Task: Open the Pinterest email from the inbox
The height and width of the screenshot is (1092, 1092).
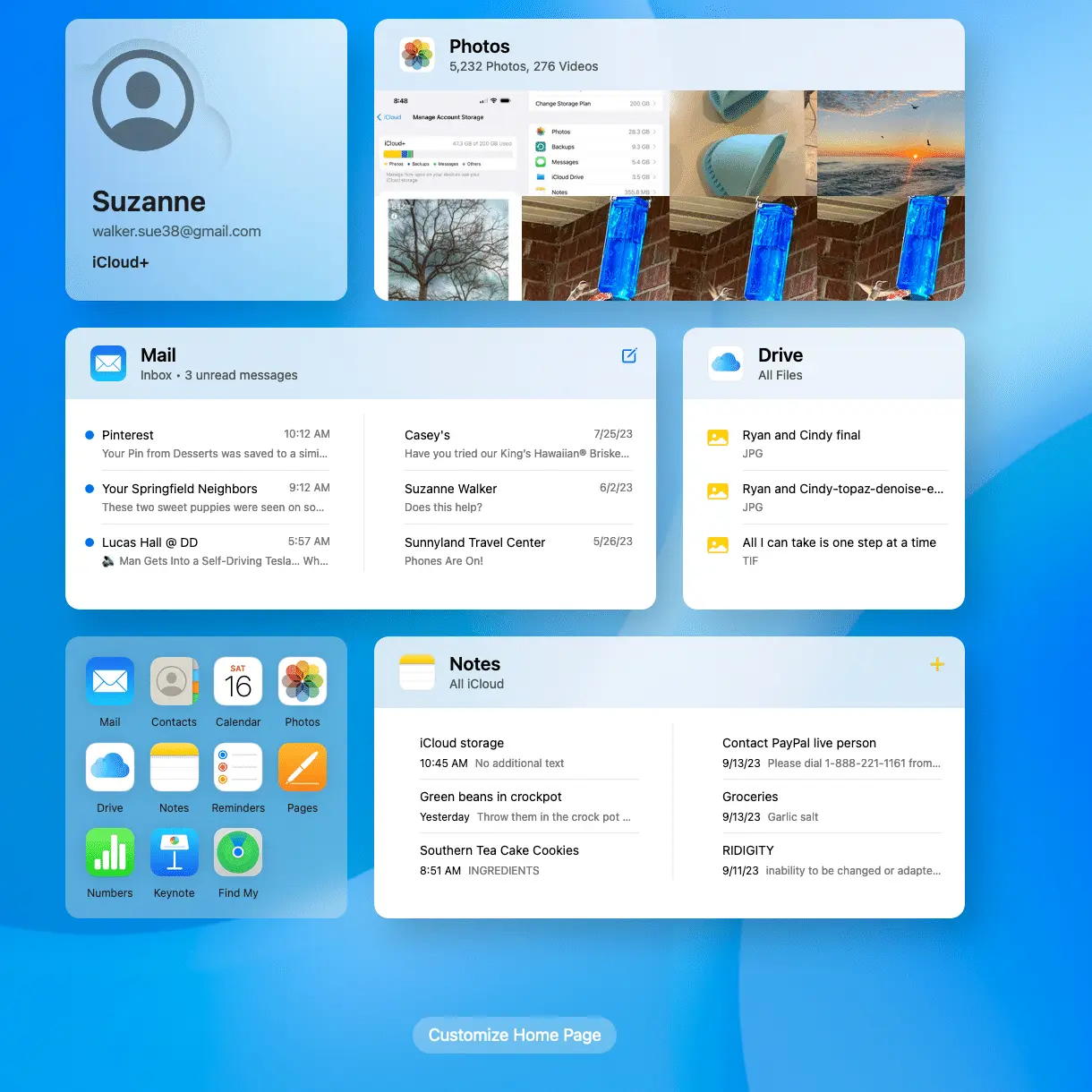Action: [x=215, y=444]
